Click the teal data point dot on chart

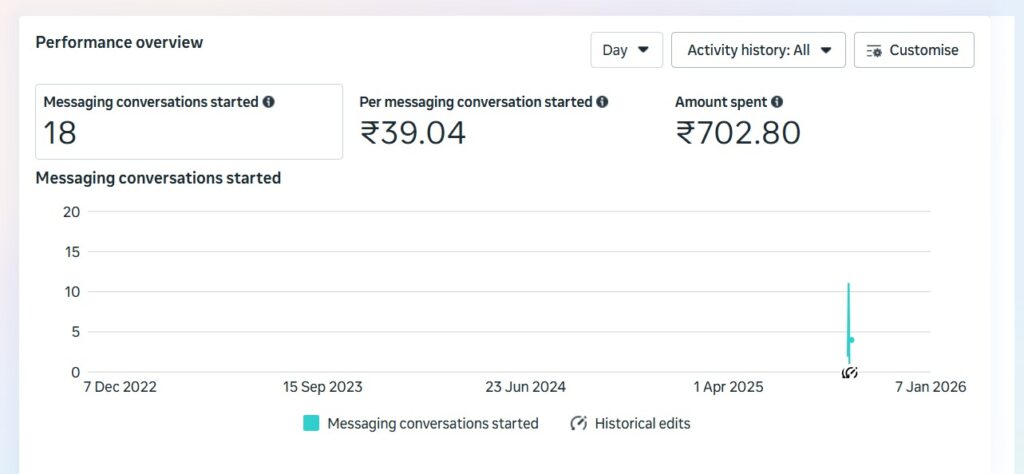[851, 340]
